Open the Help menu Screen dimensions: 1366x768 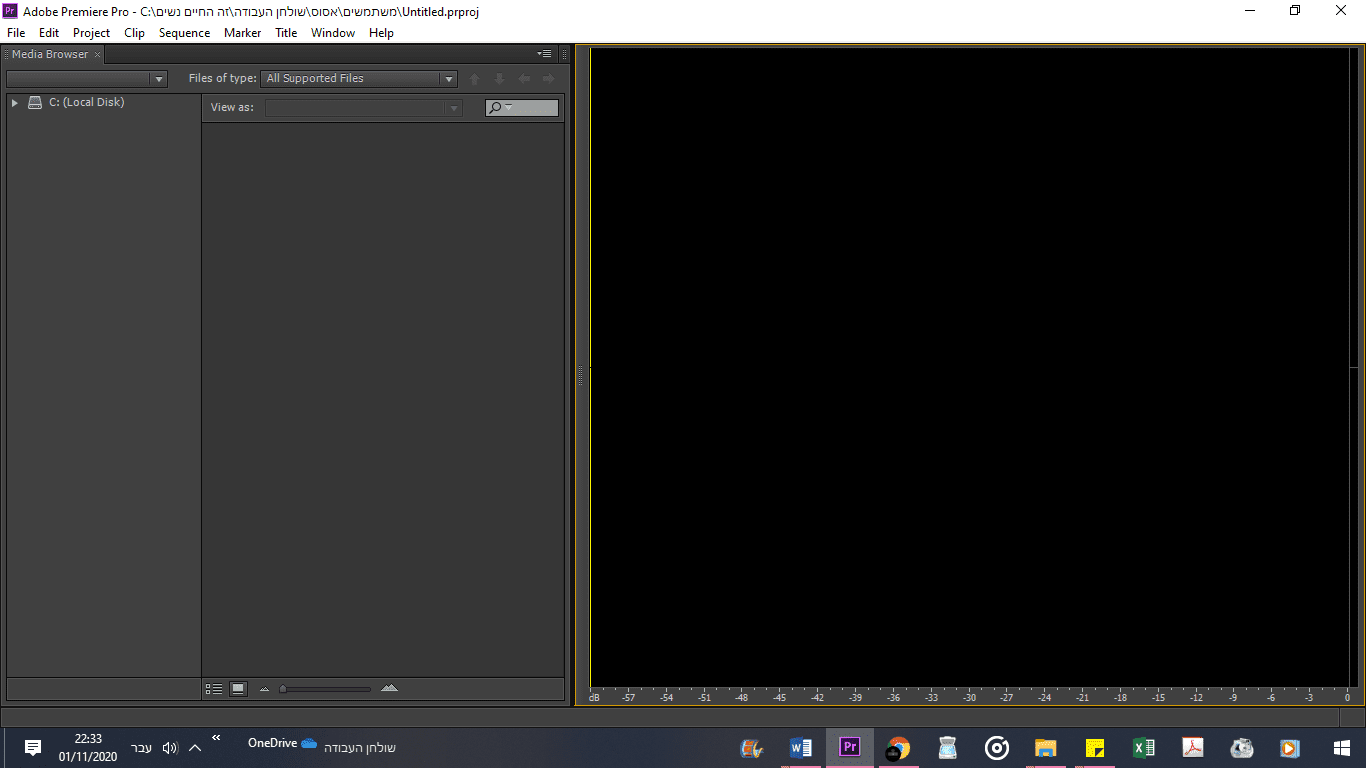[381, 33]
